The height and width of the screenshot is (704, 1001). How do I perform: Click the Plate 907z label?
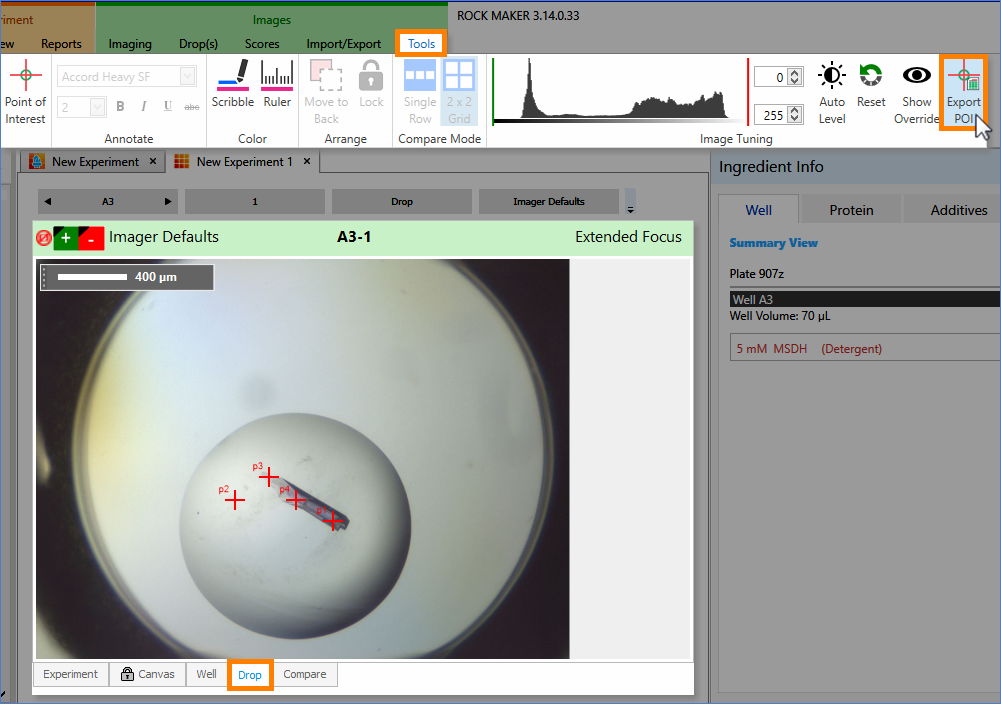(x=756, y=274)
